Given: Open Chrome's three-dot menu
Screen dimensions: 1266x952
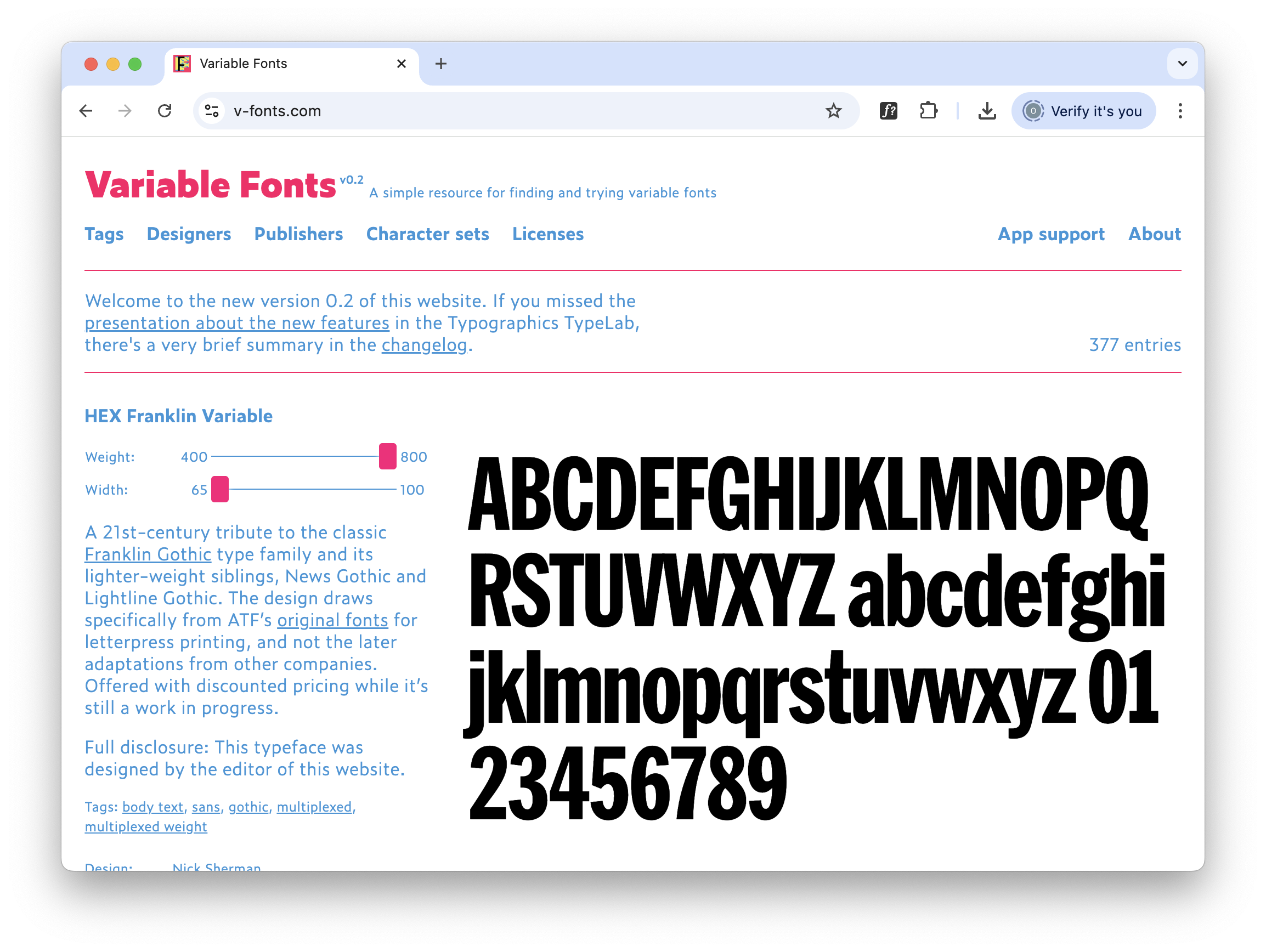Looking at the screenshot, I should point(1180,111).
